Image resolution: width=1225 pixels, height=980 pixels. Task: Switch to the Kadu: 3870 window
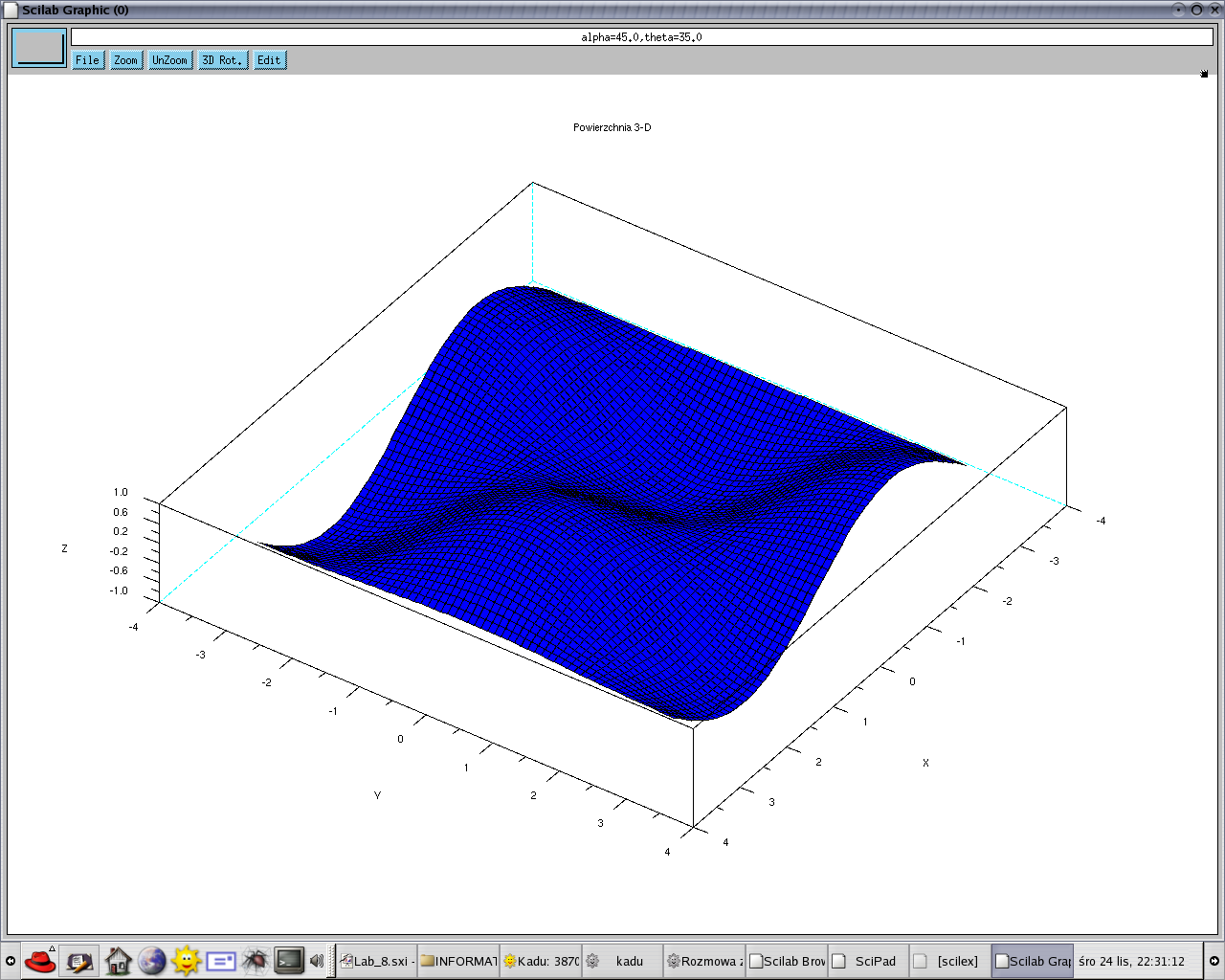541,961
